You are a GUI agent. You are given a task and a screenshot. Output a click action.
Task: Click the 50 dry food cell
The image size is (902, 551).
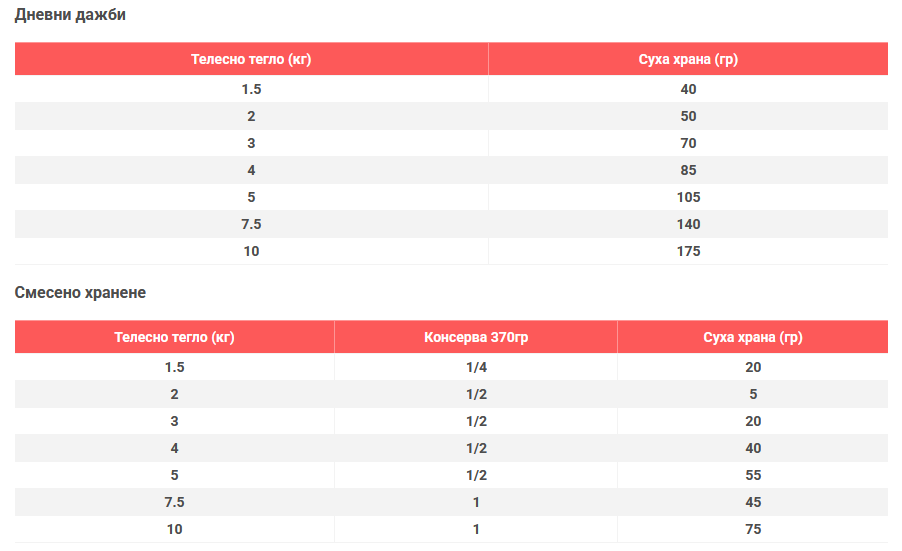coord(688,116)
